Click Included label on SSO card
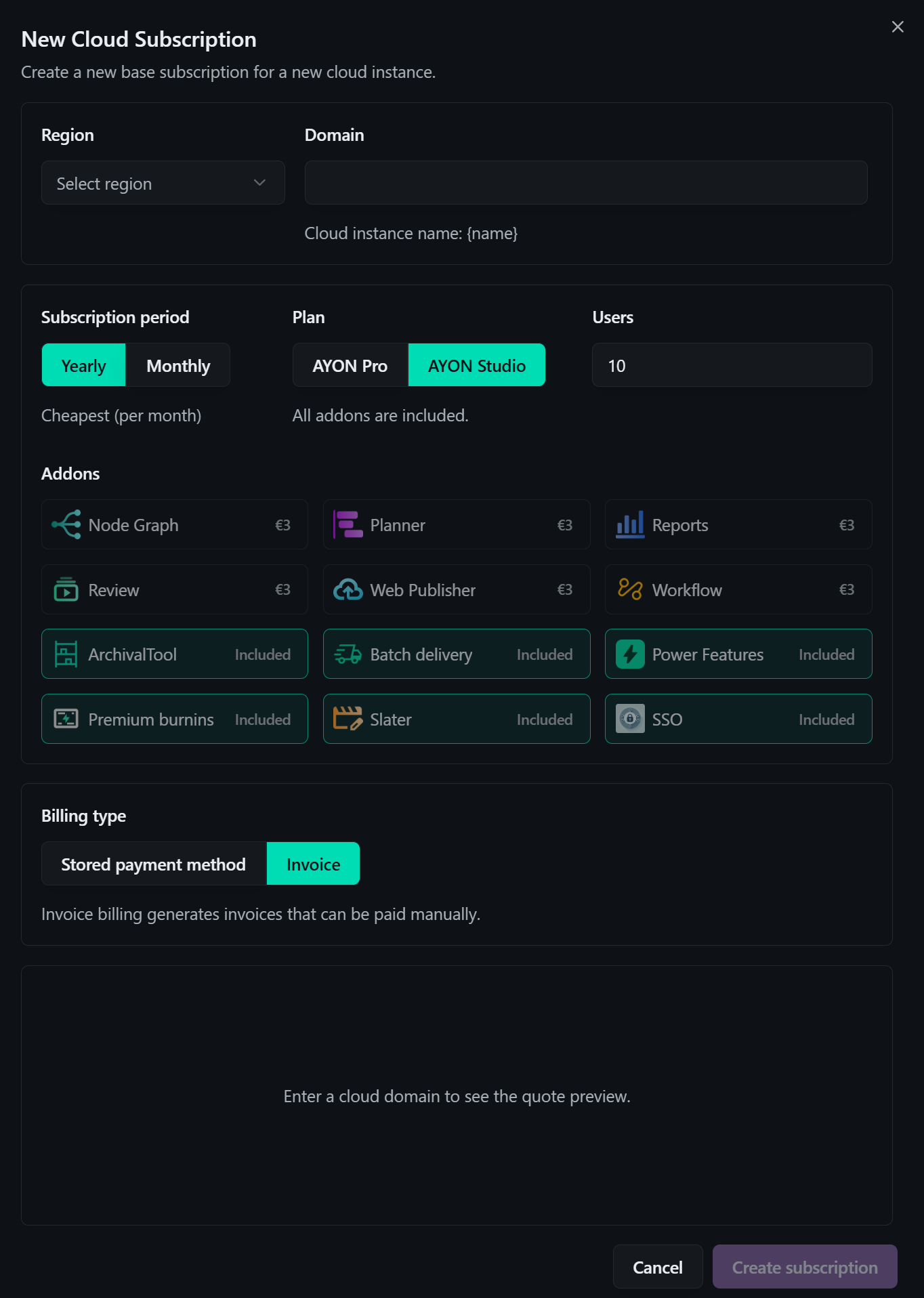 (826, 719)
